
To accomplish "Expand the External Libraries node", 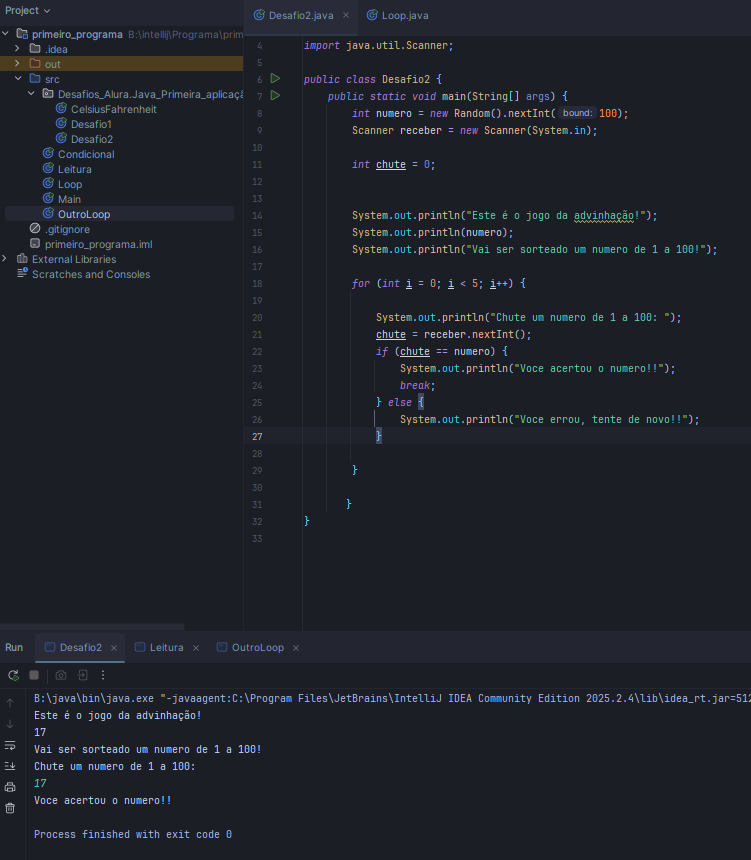I will click(x=5, y=259).
